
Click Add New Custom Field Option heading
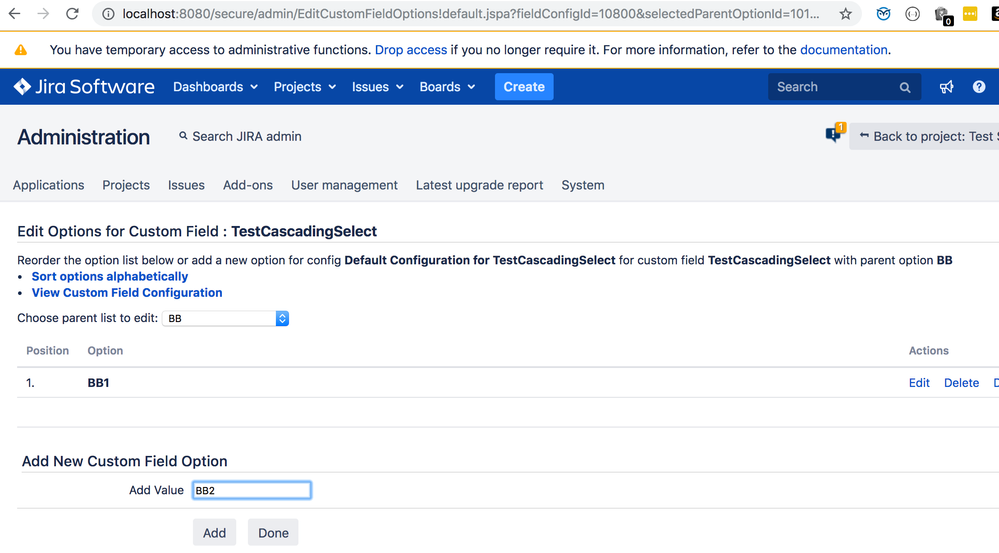pyautogui.click(x=124, y=461)
